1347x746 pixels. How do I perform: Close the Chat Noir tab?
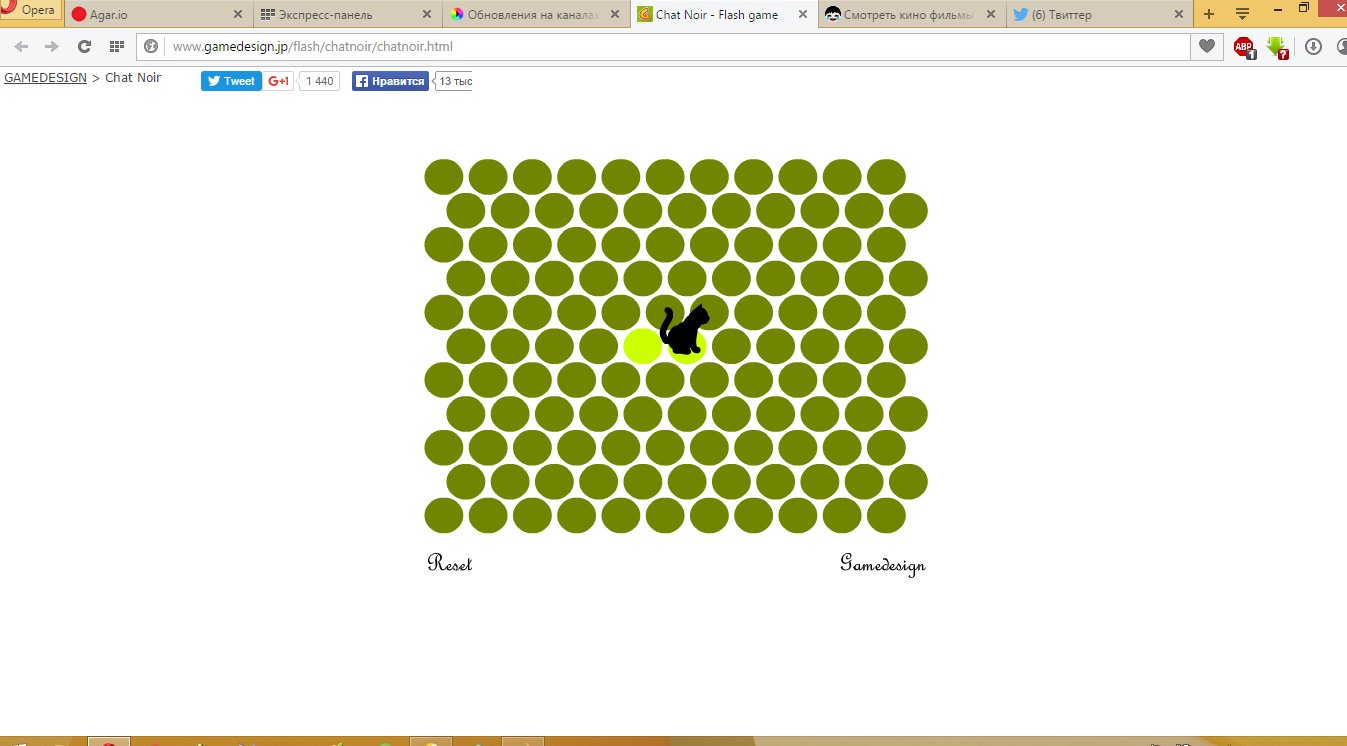[x=802, y=15]
